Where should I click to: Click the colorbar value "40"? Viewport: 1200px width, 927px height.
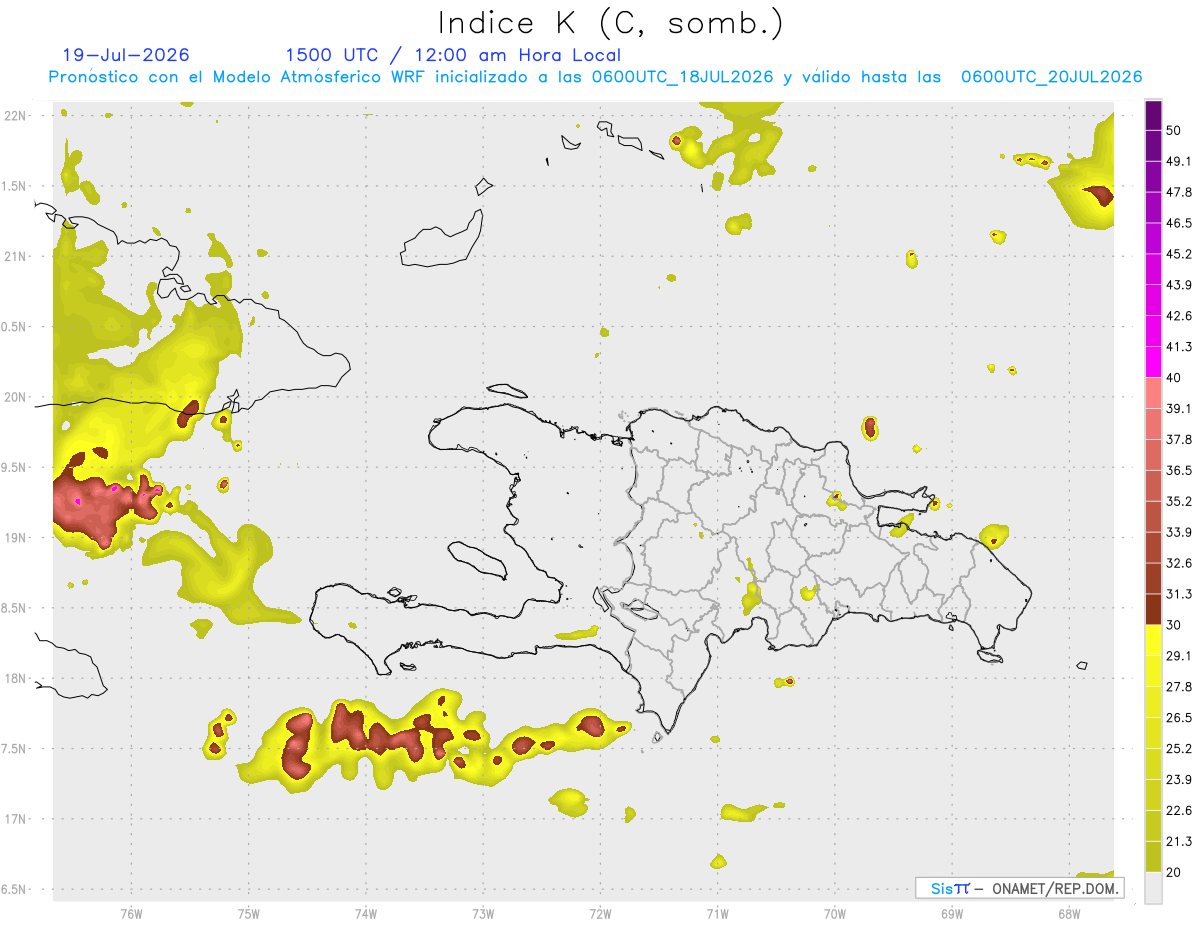click(1174, 378)
